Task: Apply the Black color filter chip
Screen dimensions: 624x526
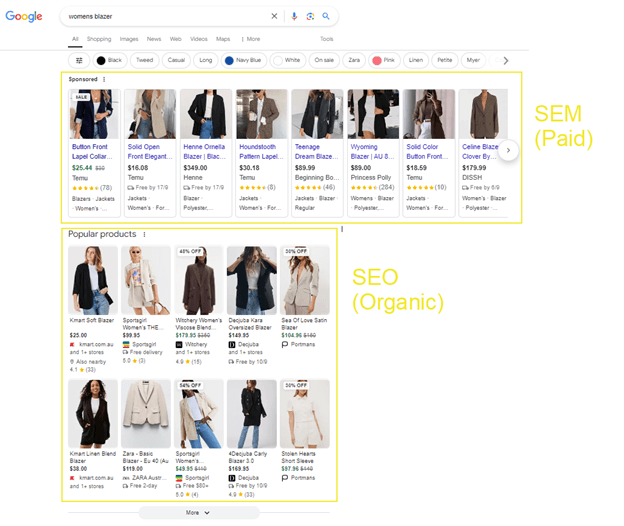Action: point(110,60)
